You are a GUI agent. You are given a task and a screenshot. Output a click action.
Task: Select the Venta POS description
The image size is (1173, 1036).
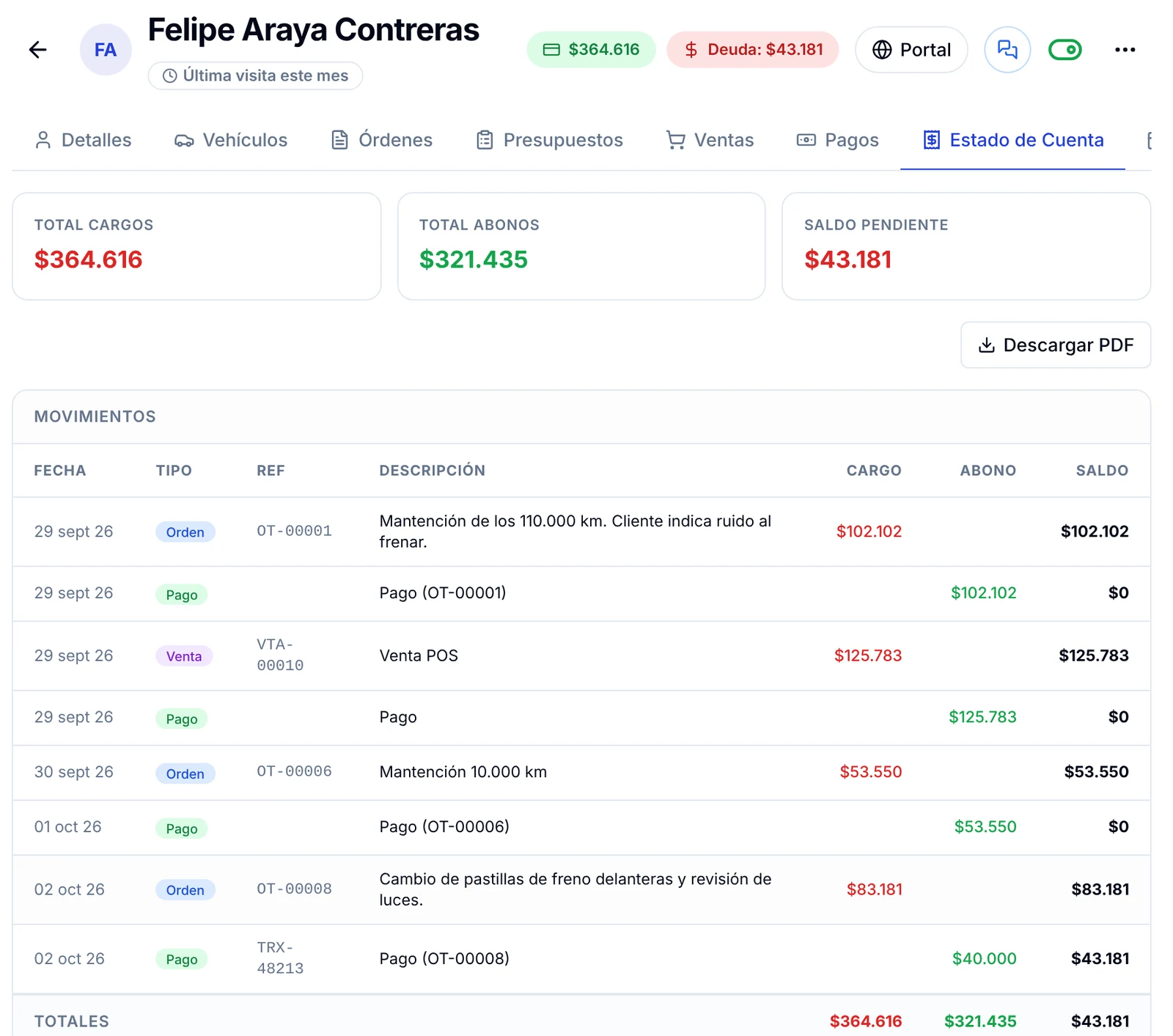click(x=419, y=655)
